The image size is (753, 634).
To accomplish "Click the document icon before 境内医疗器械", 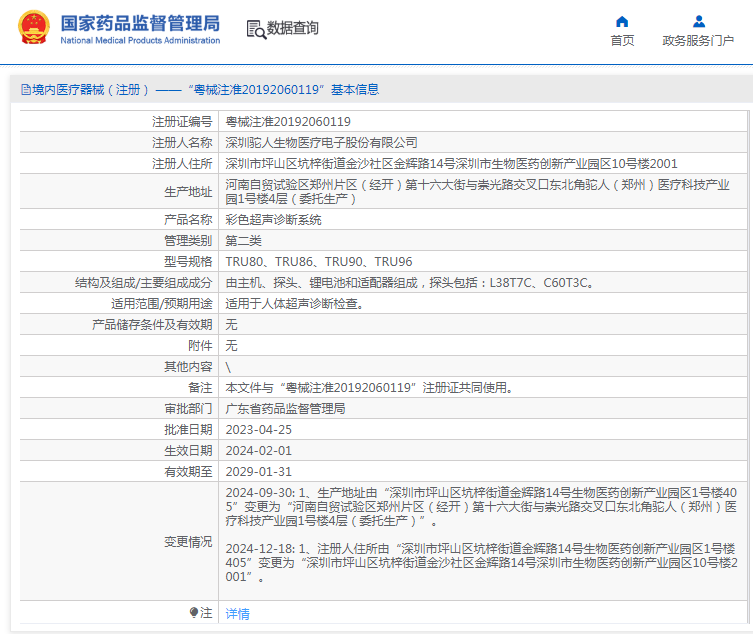I will click(x=25, y=90).
